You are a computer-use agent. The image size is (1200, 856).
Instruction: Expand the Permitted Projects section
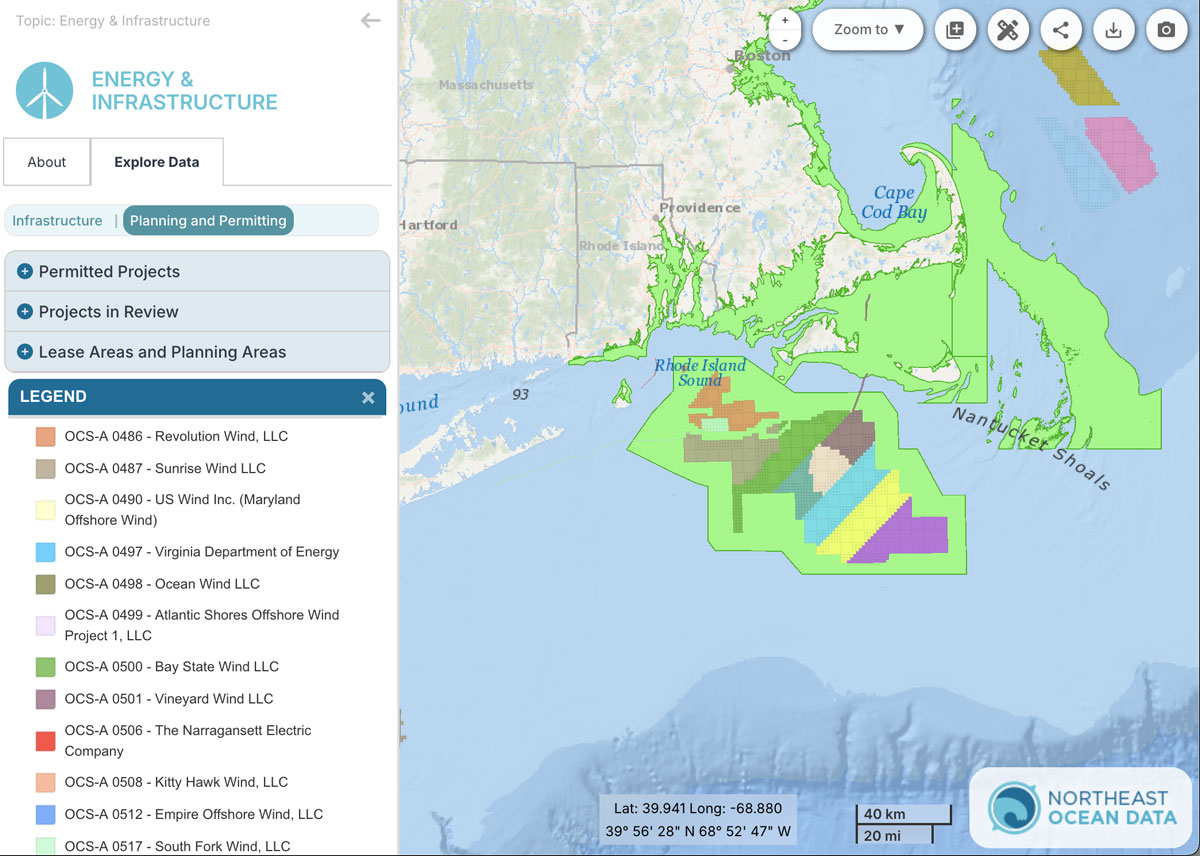point(197,272)
